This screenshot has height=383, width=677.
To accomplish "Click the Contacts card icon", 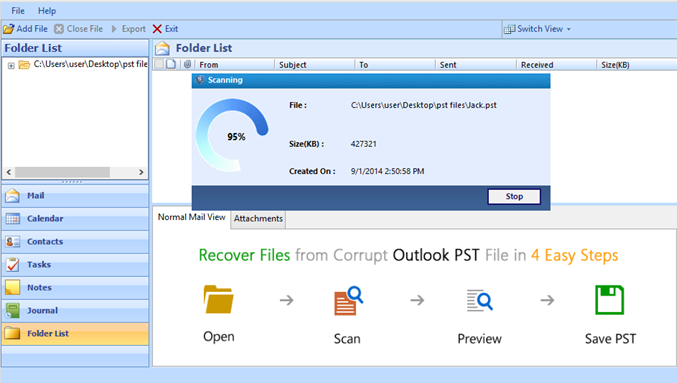I will click(13, 241).
